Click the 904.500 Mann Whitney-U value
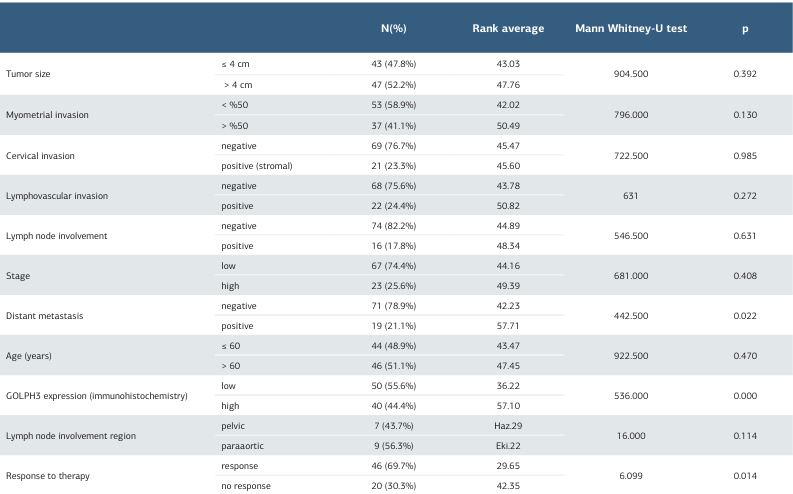Image resolution: width=793 pixels, height=494 pixels. click(x=628, y=75)
